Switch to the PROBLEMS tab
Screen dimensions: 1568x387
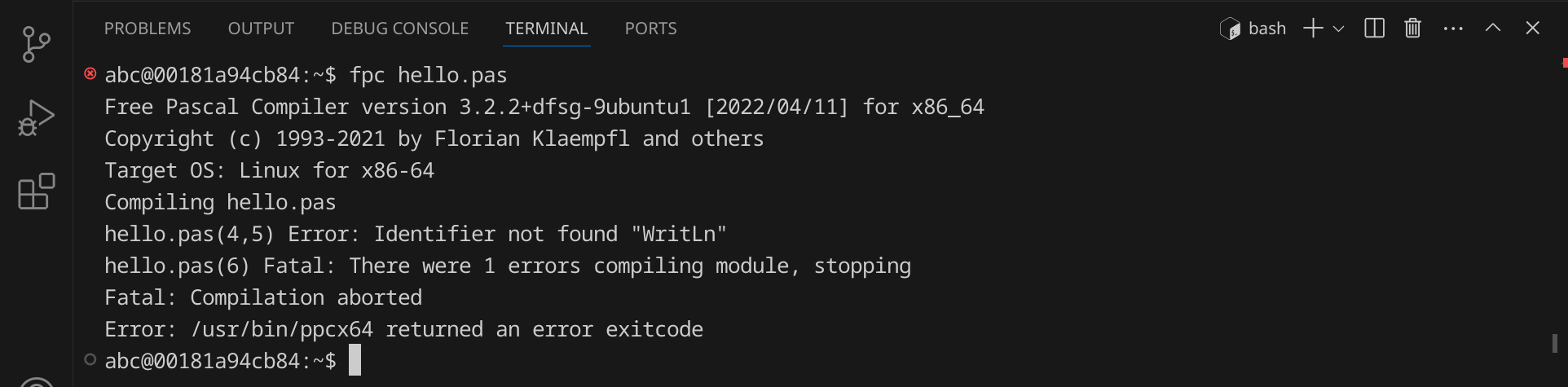[x=148, y=29]
